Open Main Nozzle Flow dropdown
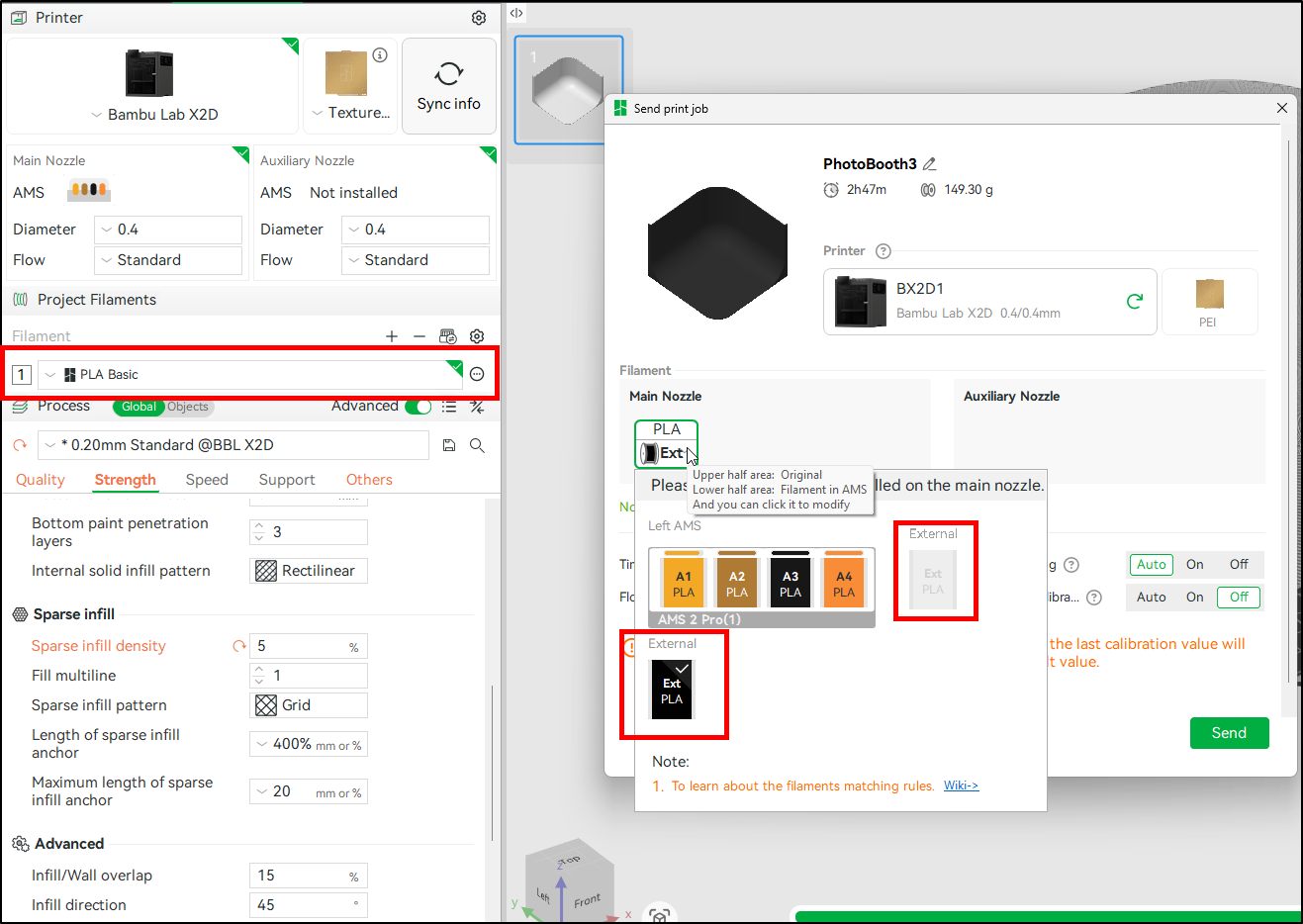The image size is (1303, 924). [168, 260]
